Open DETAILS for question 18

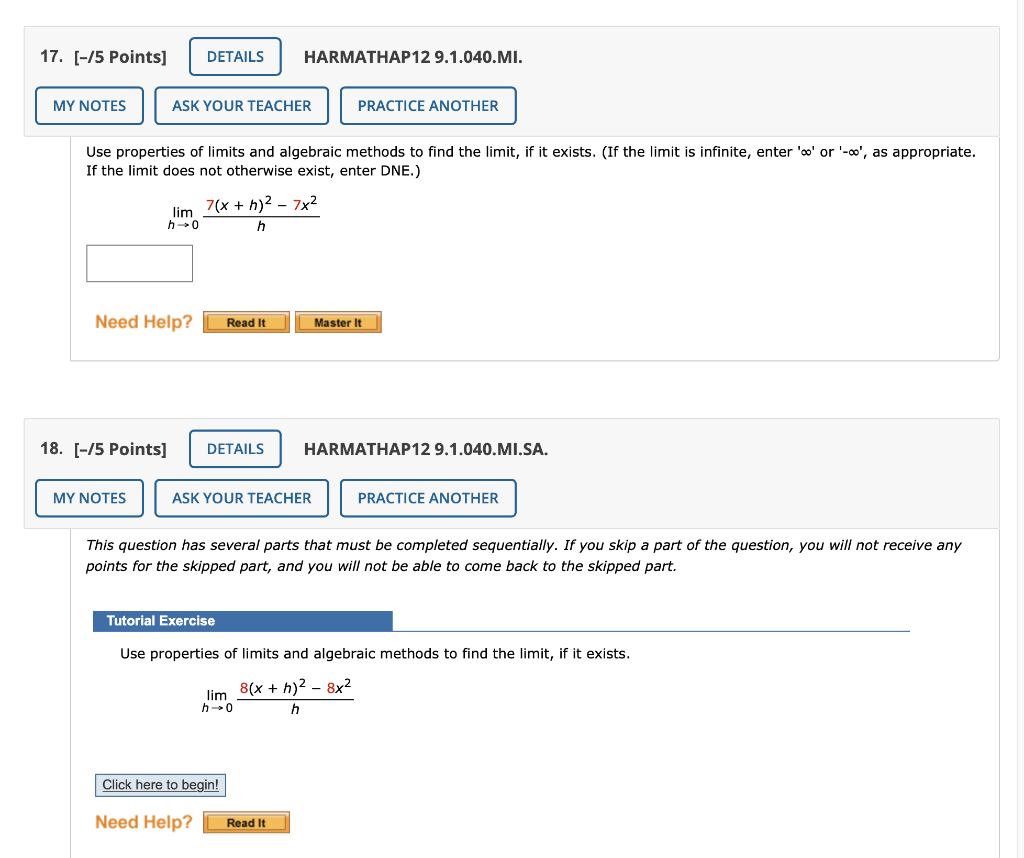point(235,449)
